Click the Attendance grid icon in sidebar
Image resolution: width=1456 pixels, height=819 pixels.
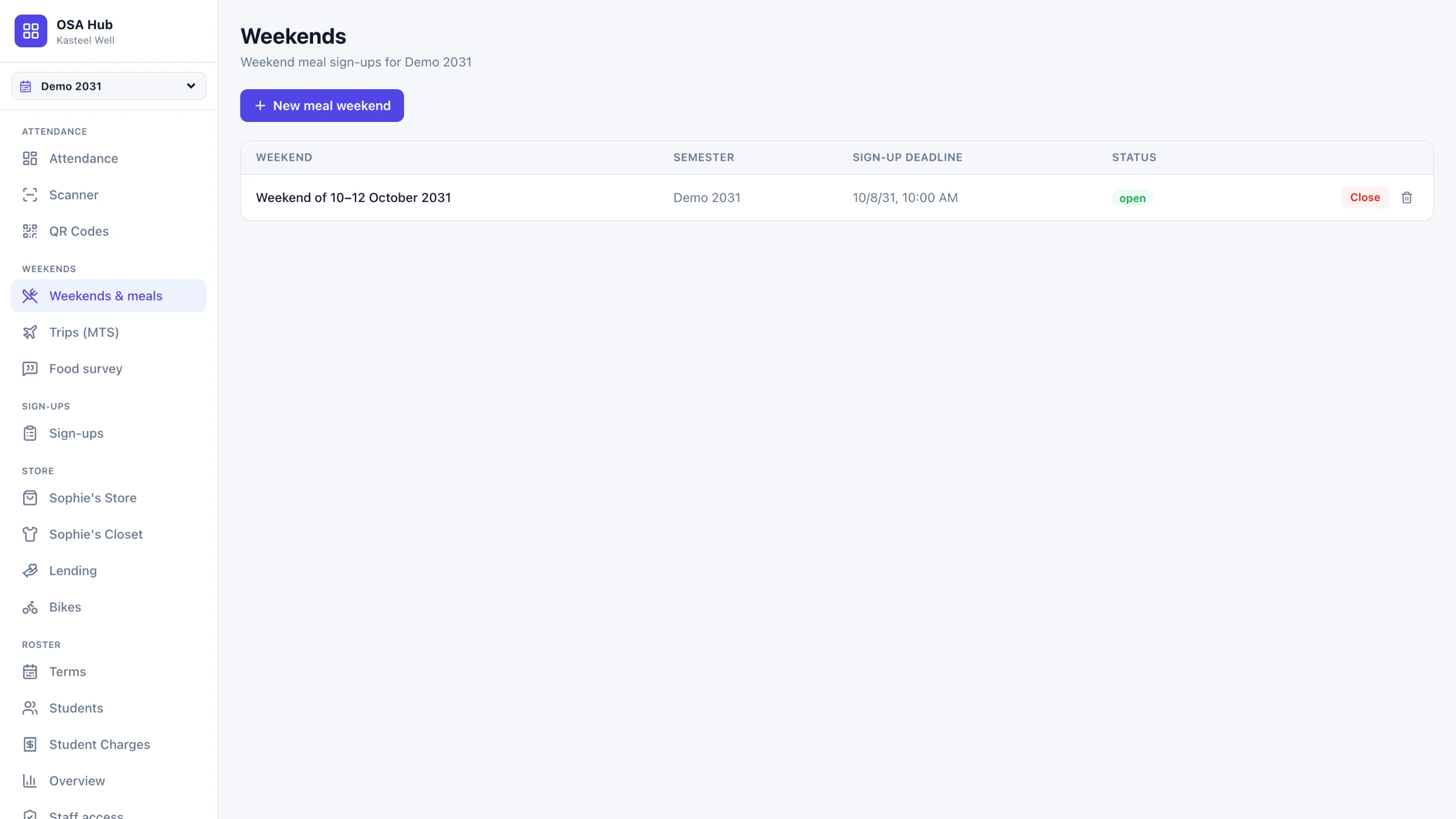30,158
